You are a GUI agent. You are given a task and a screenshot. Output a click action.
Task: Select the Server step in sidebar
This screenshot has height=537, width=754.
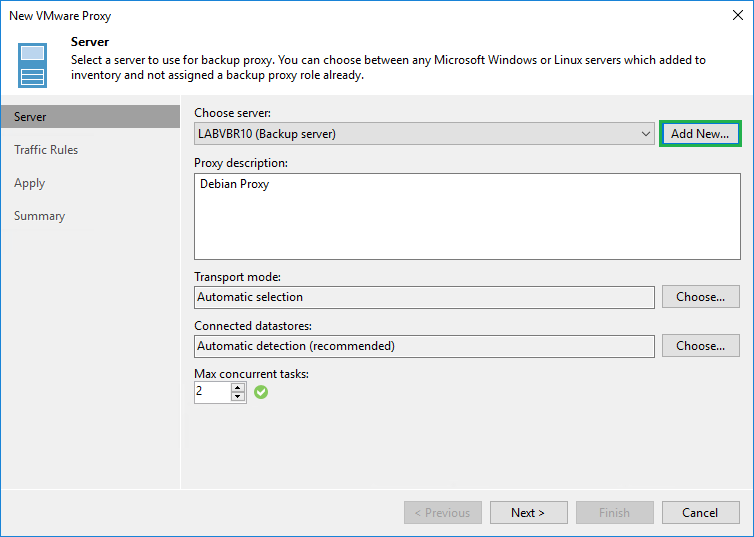point(30,117)
